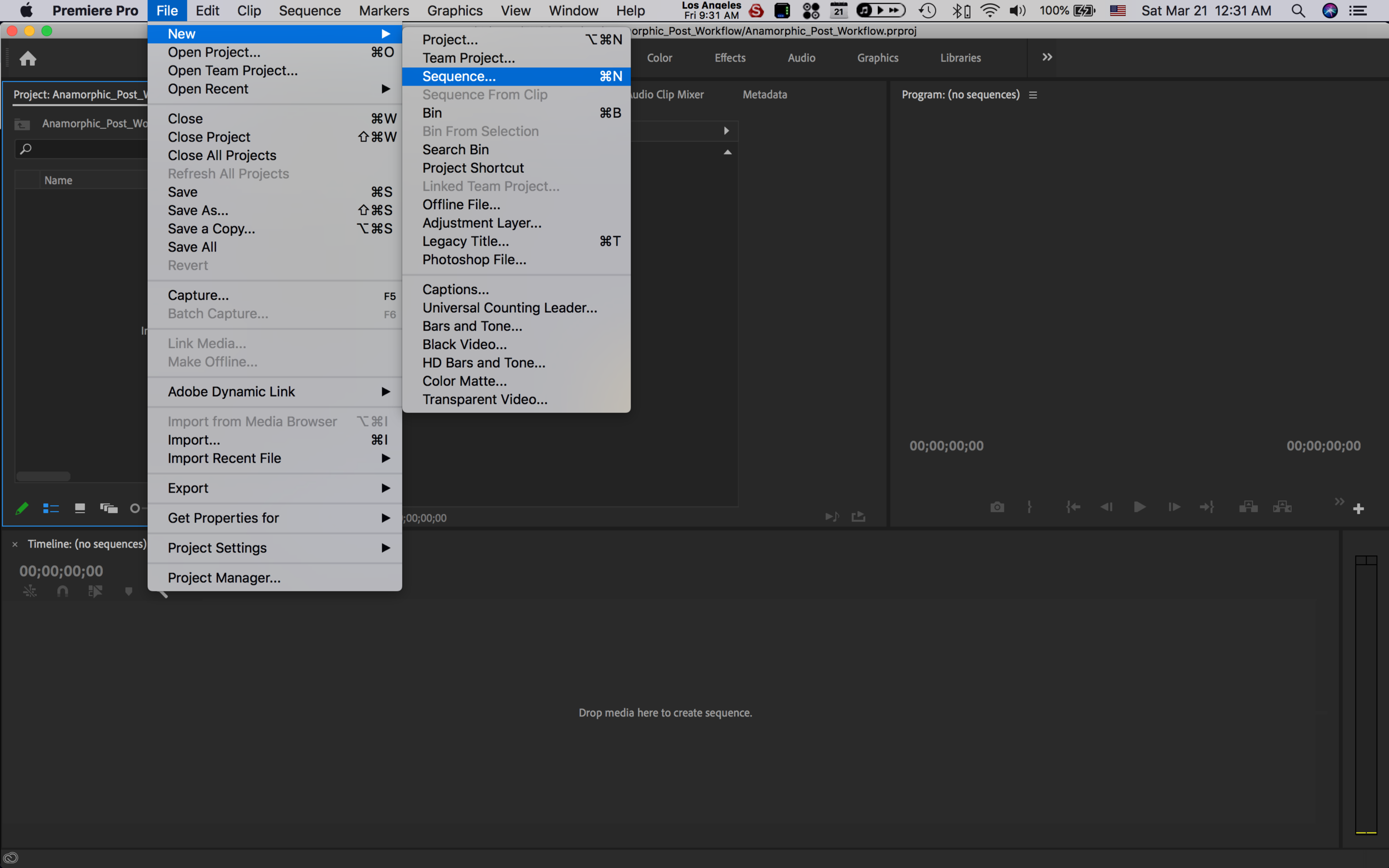Expand the Adobe Dynamic Link submenu
Viewport: 1389px width, 868px height.
point(274,392)
